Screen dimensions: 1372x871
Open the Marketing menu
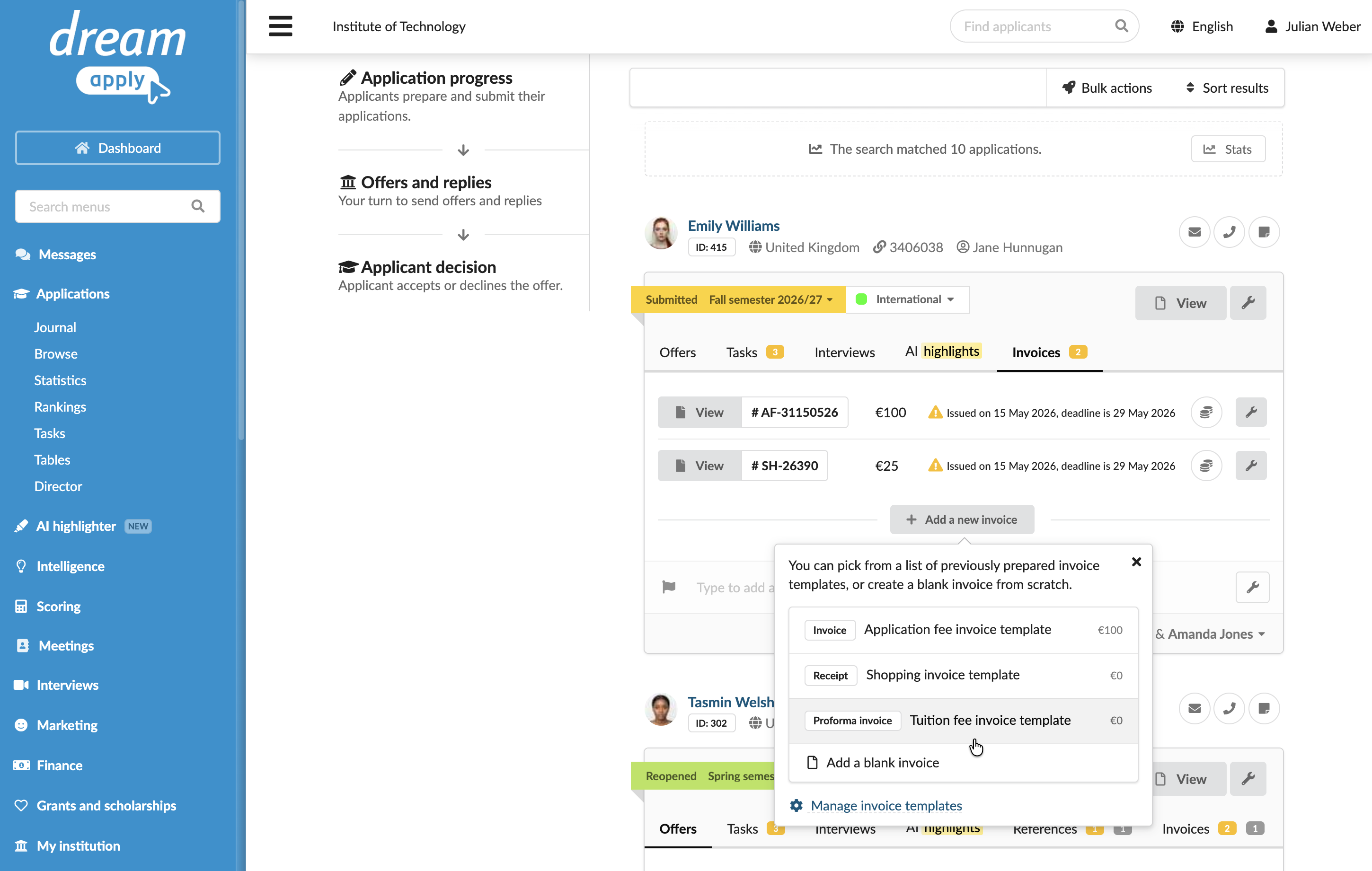[56, 725]
